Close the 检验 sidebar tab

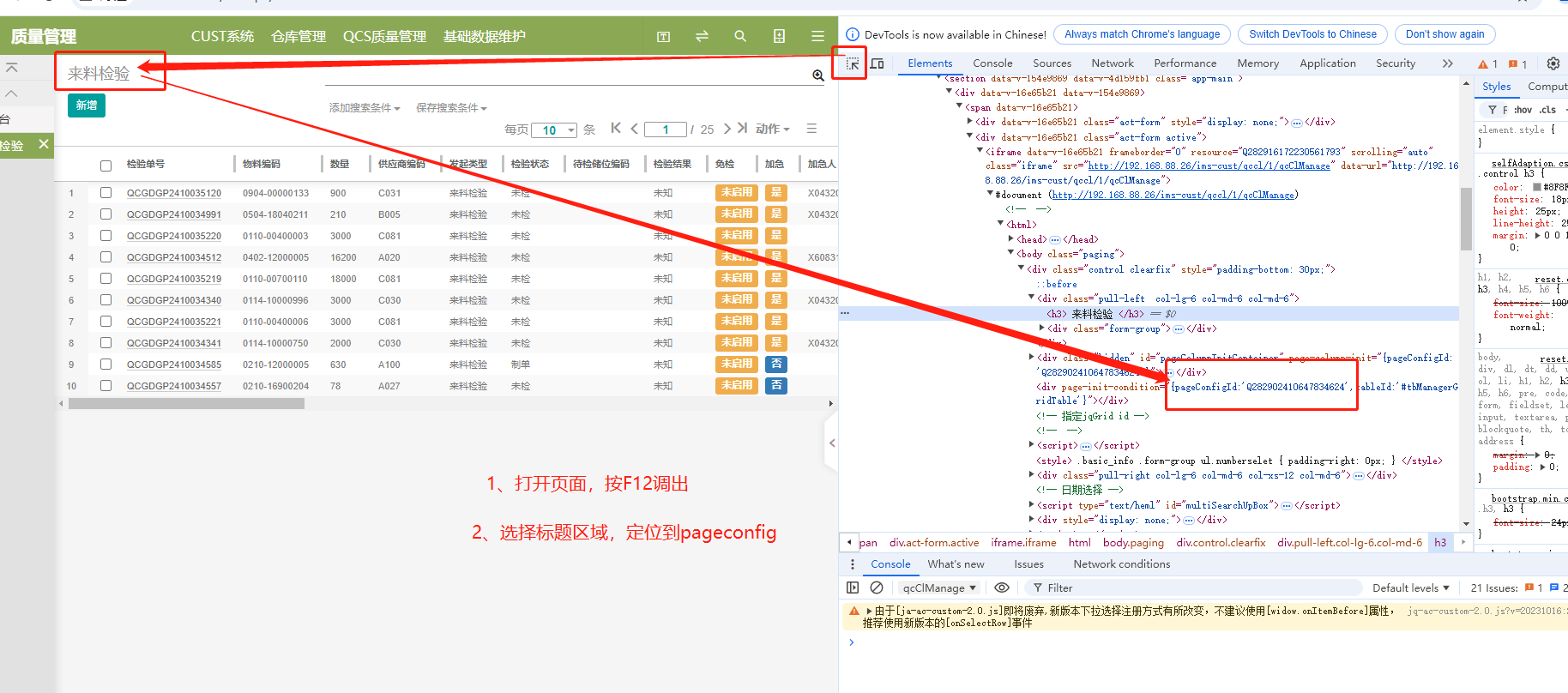[x=44, y=144]
